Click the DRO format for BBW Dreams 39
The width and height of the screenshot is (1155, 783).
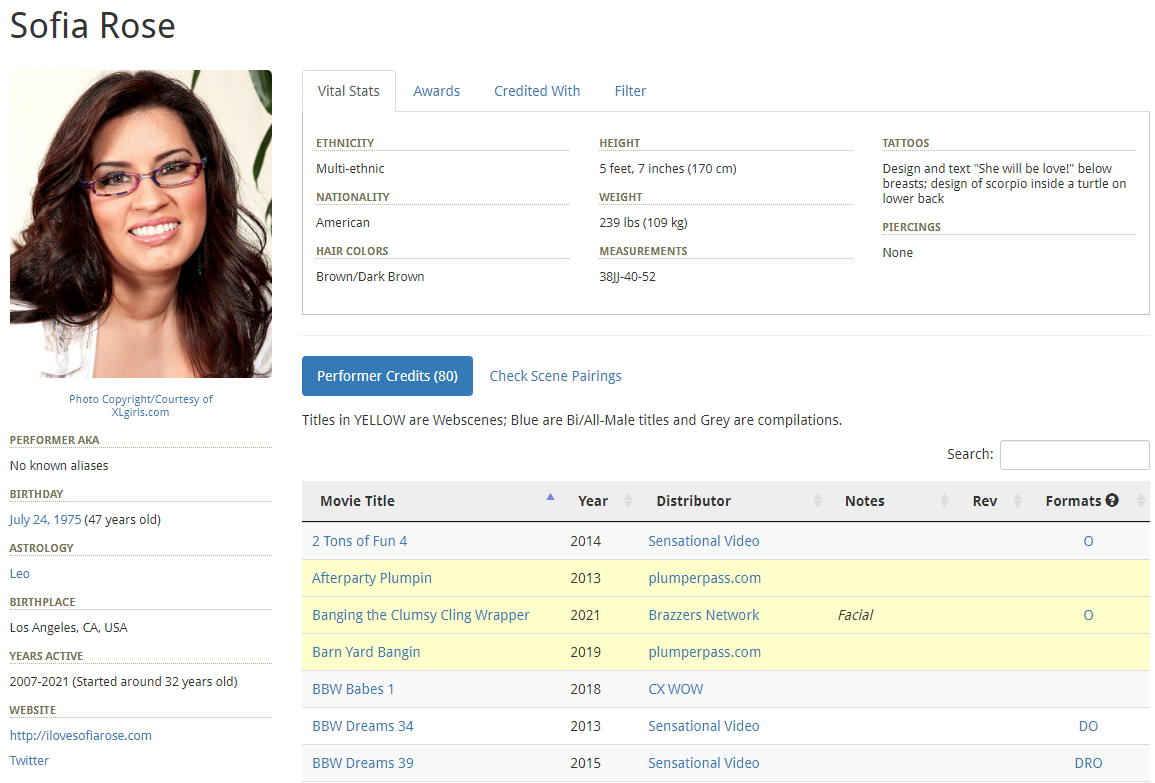[x=1088, y=762]
